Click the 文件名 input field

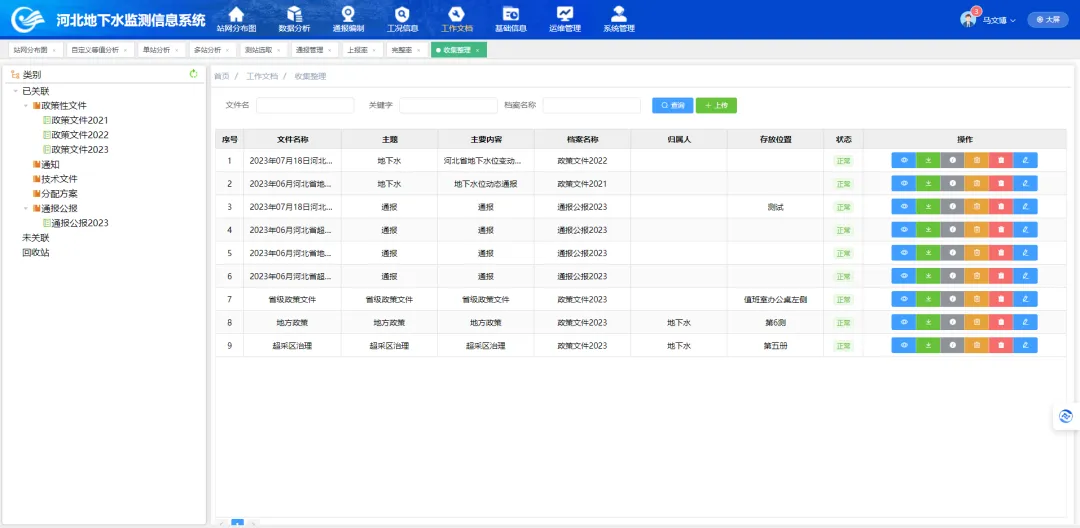(305, 105)
